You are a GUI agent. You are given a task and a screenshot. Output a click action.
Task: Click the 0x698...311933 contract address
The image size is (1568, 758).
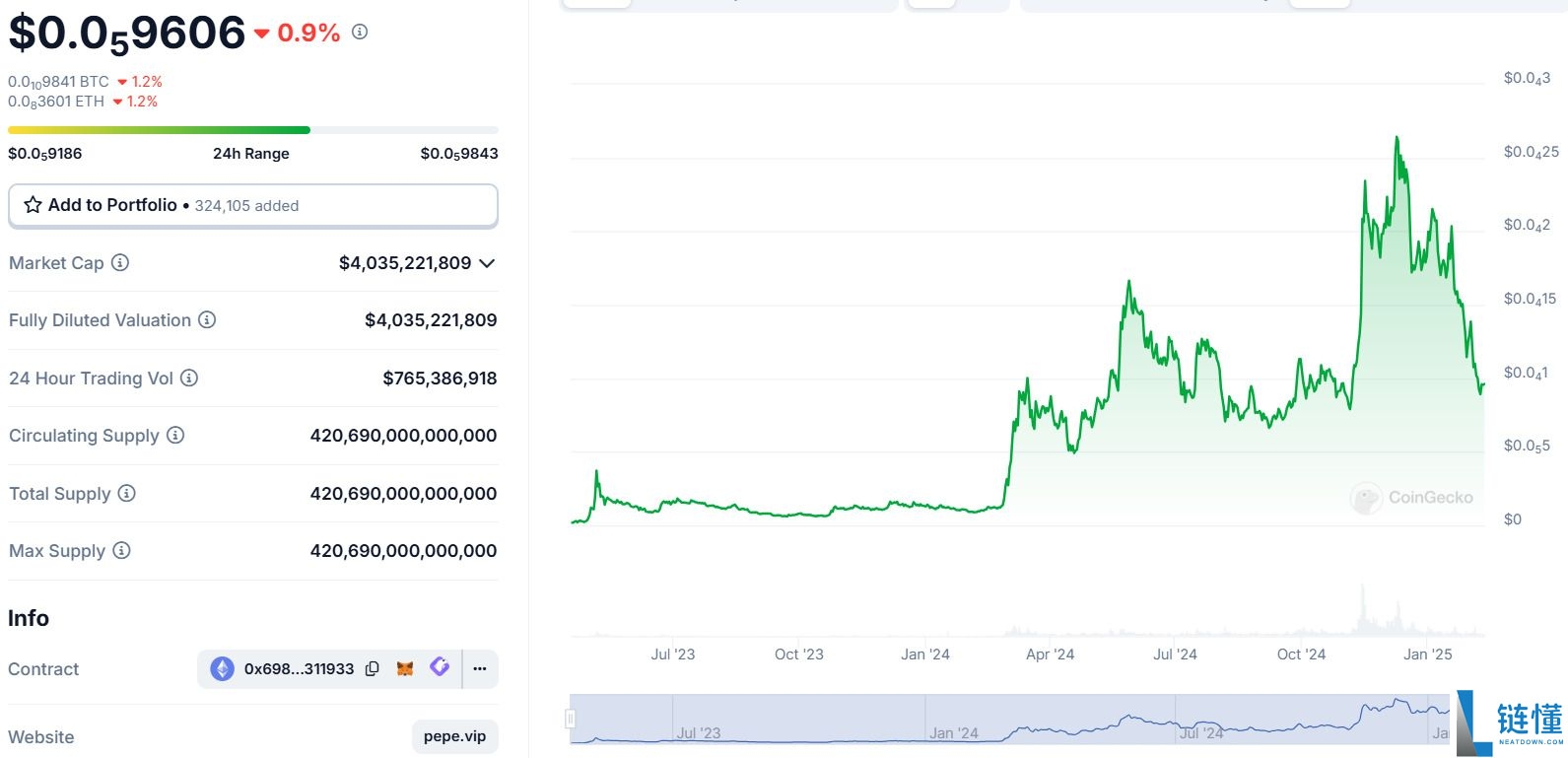pos(299,668)
